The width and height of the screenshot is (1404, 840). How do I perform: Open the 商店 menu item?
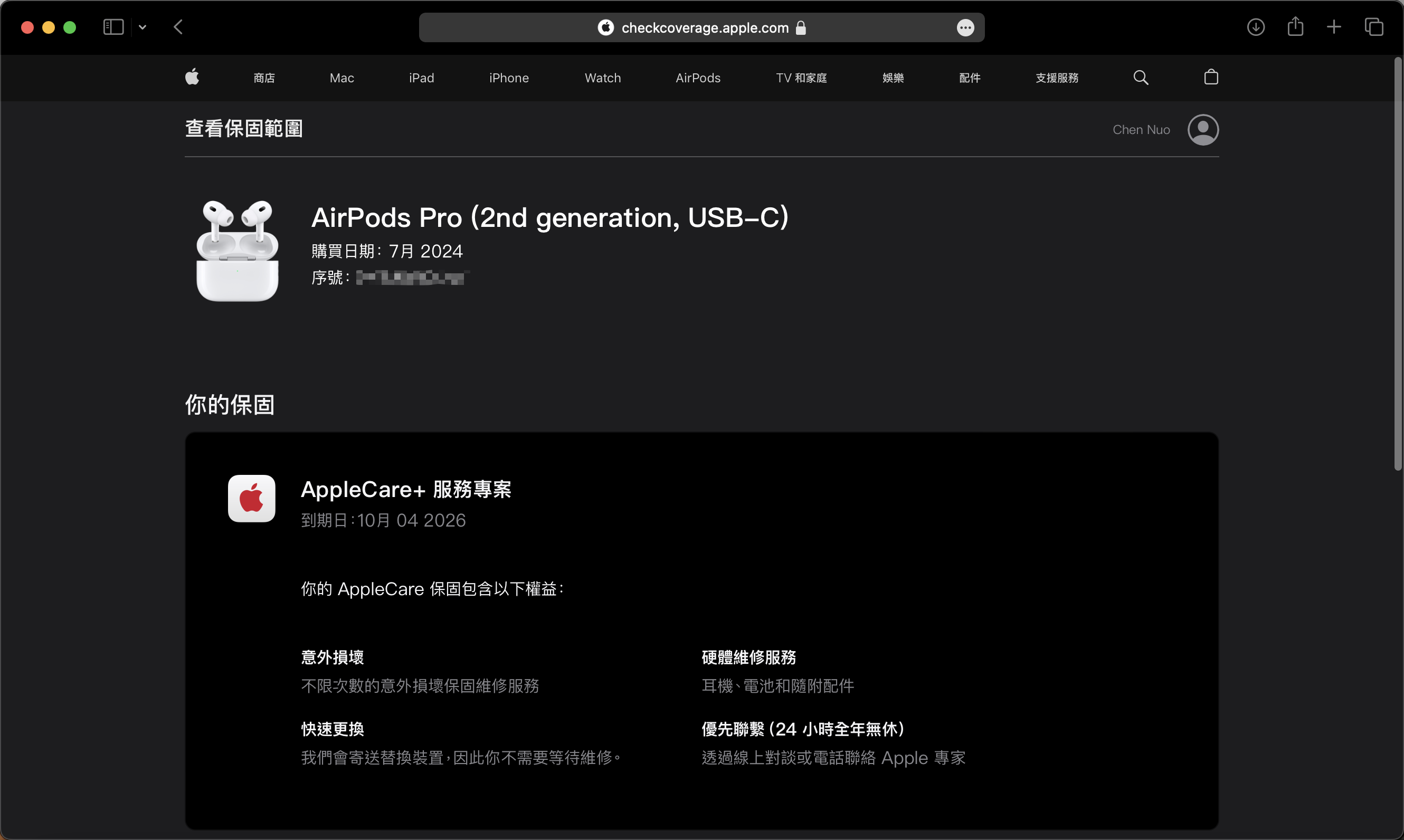tap(264, 78)
